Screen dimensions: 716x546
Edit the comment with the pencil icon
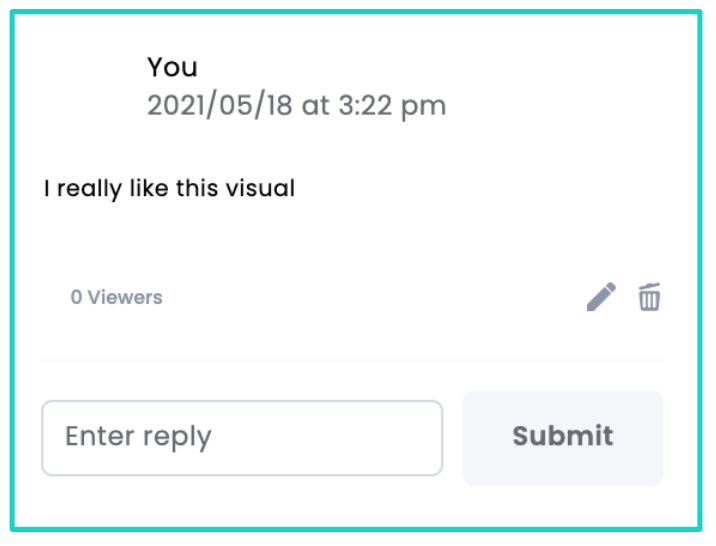click(x=601, y=297)
